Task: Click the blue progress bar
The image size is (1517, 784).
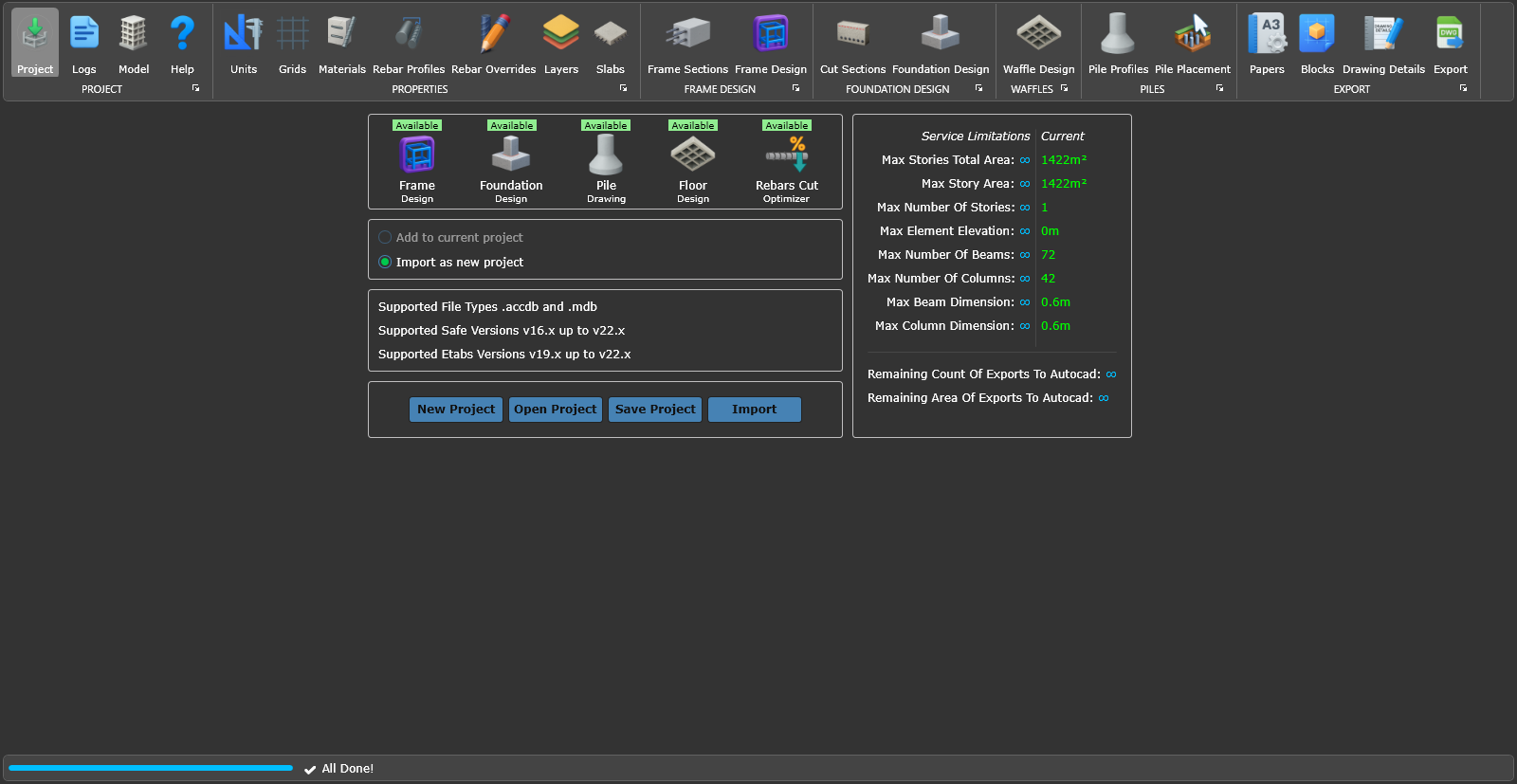Action: coord(151,768)
